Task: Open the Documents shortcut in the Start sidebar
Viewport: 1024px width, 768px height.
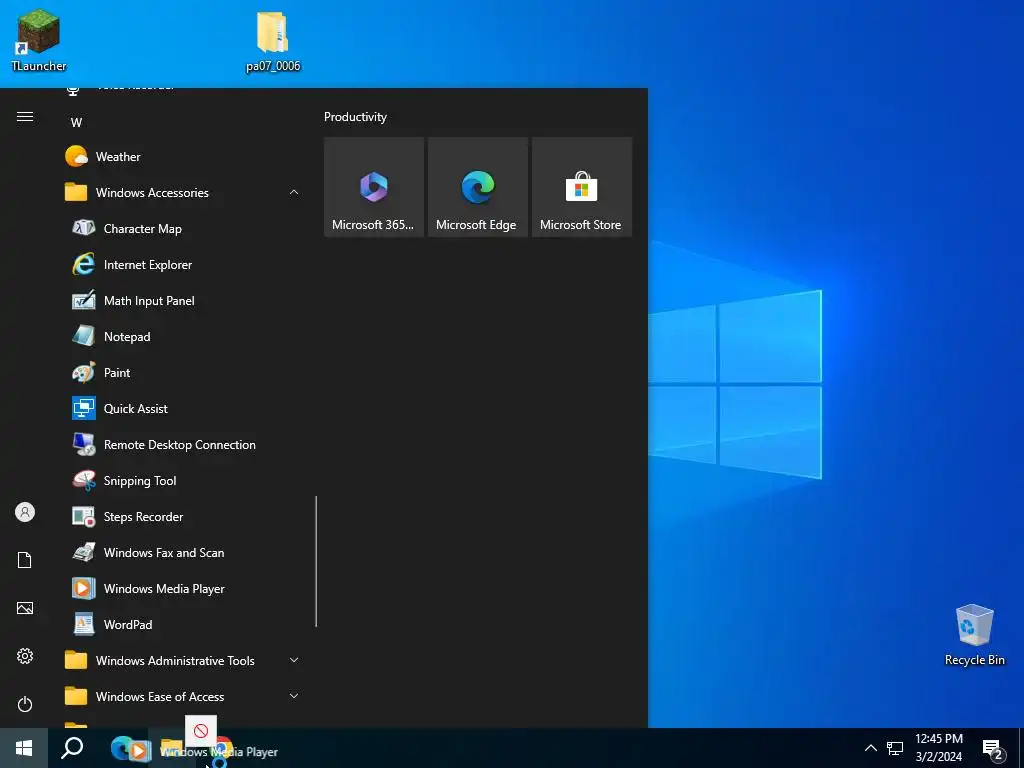Action: (25, 560)
